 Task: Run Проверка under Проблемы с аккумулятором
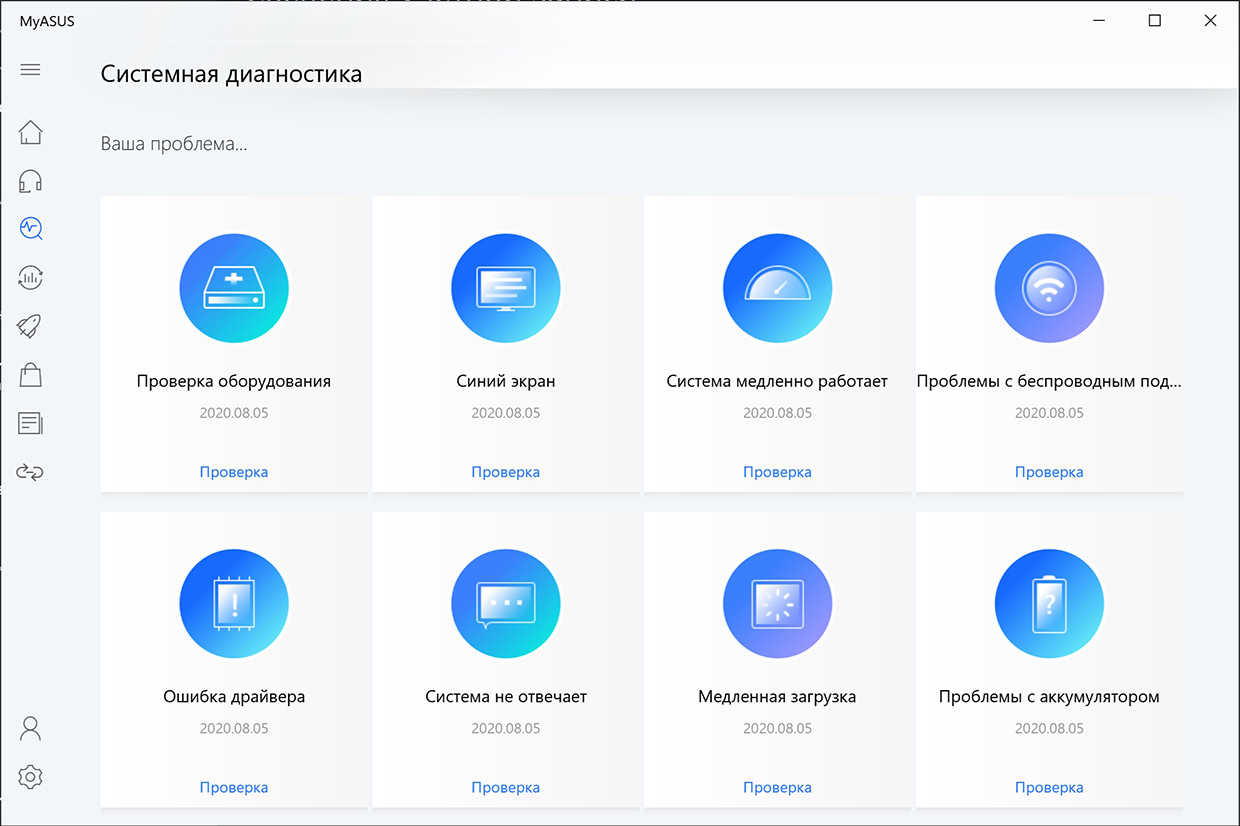point(1049,788)
